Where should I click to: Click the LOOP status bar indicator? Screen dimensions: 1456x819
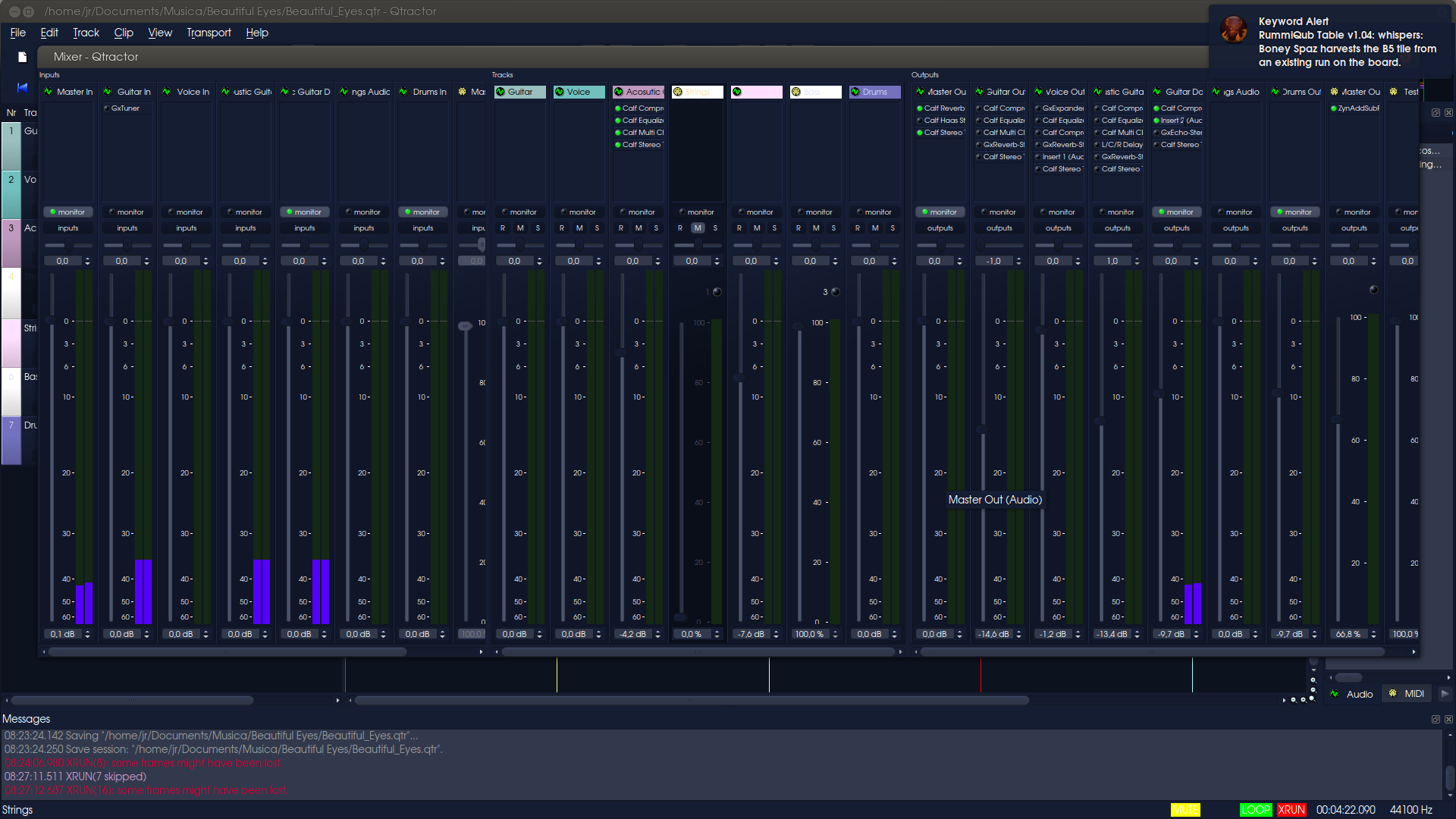[1256, 810]
